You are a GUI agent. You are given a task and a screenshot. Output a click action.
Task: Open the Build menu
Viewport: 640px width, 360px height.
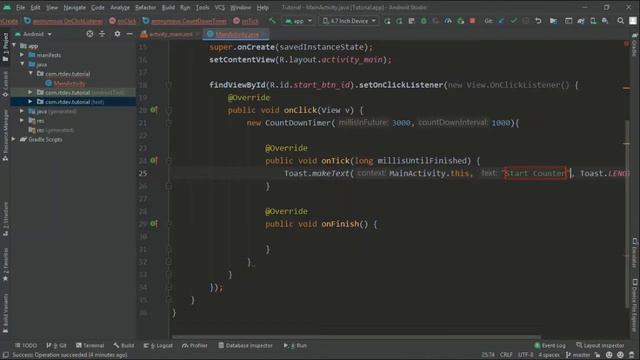pyautogui.click(x=168, y=7)
